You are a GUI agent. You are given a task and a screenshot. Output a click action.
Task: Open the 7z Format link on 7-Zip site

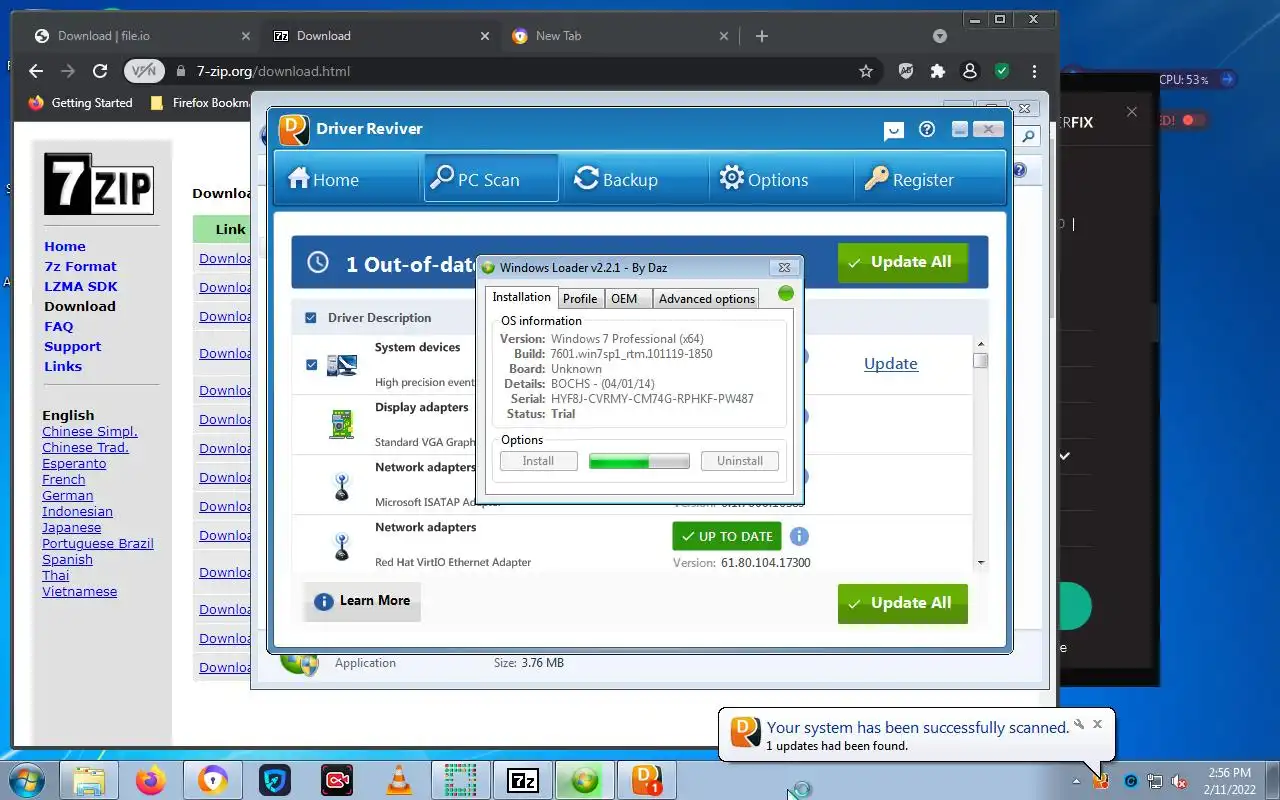click(x=80, y=266)
